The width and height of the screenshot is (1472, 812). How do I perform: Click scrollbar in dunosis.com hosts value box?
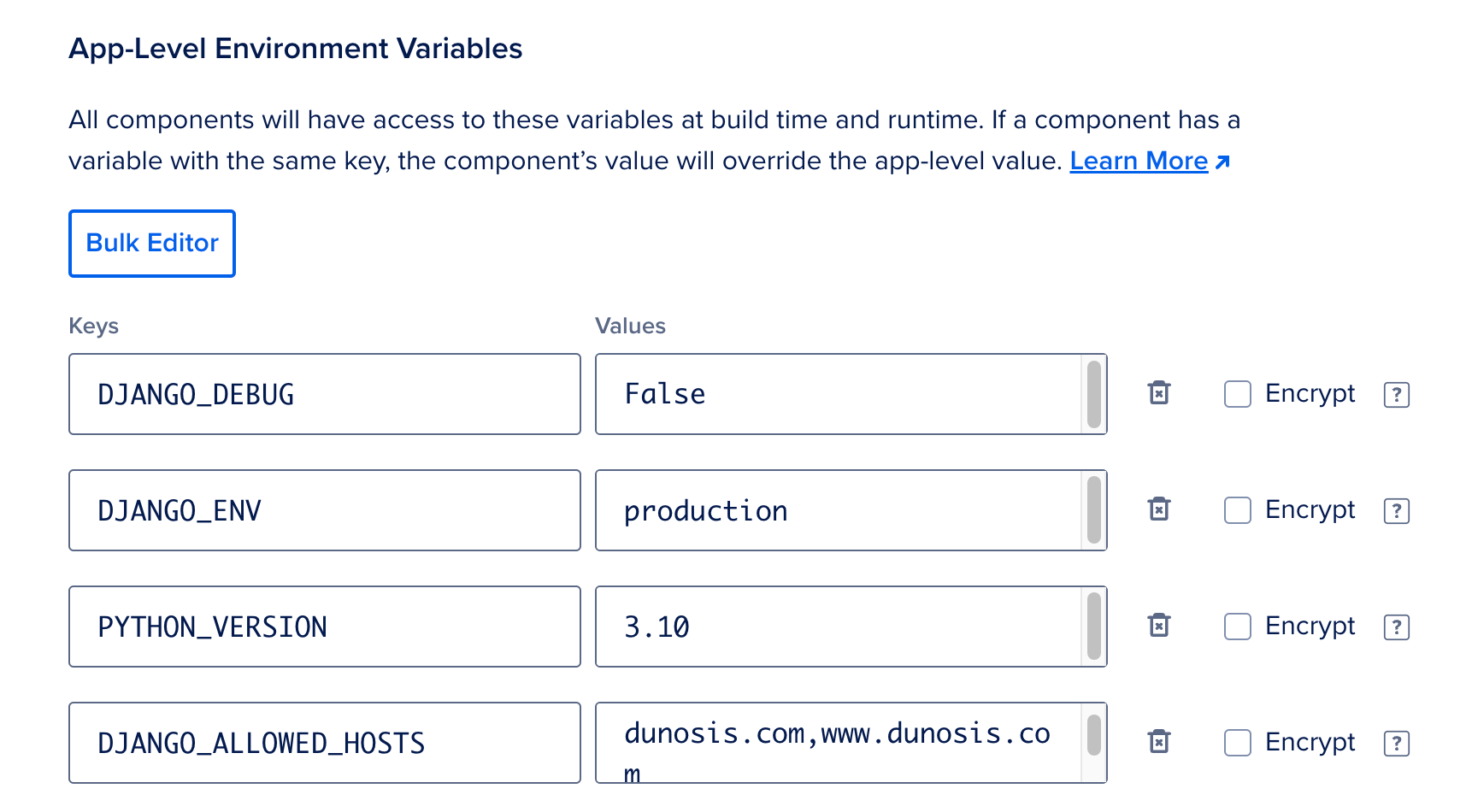pyautogui.click(x=1093, y=736)
